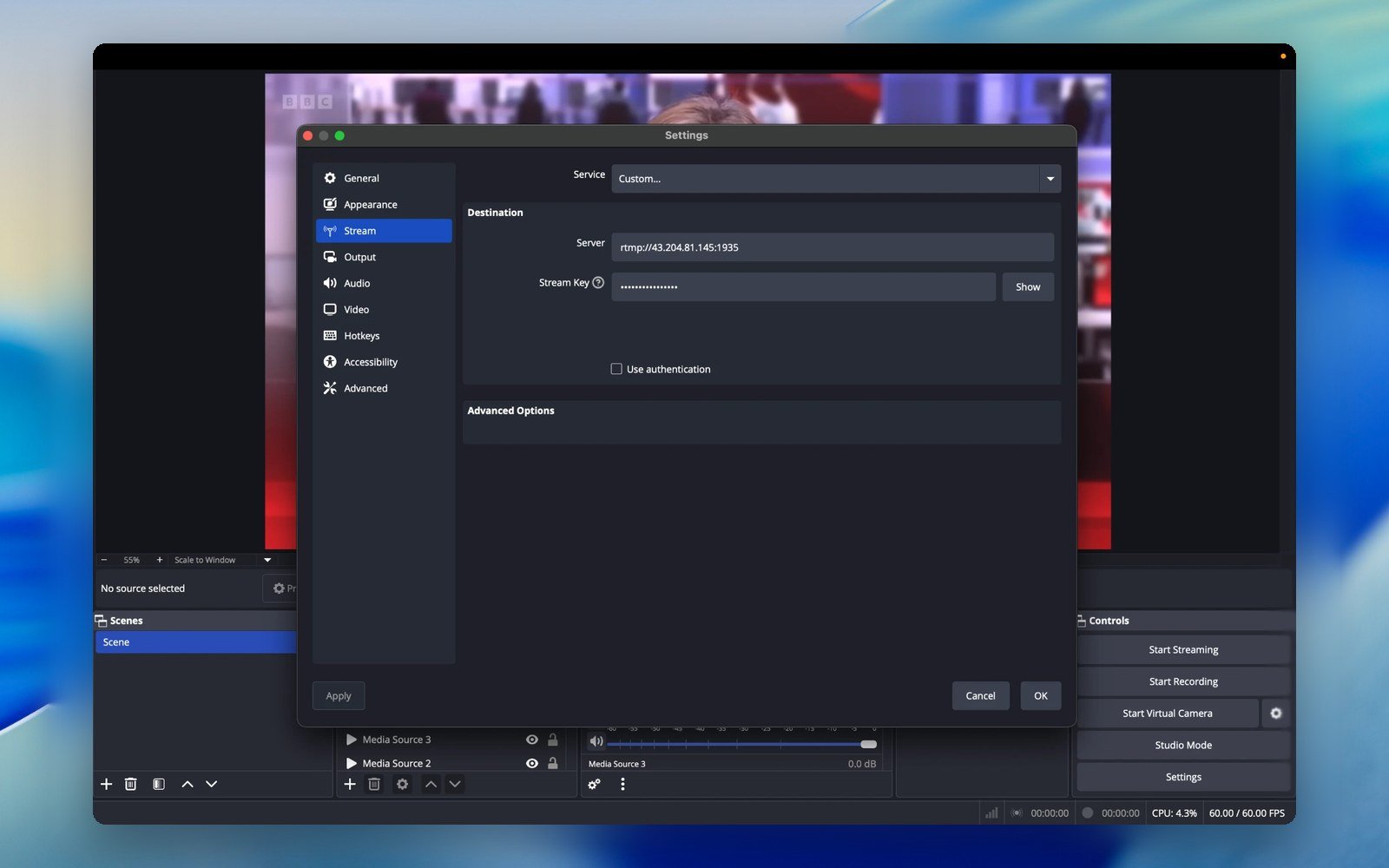1389x868 pixels.
Task: Show the hidden stream key
Action: (1028, 287)
